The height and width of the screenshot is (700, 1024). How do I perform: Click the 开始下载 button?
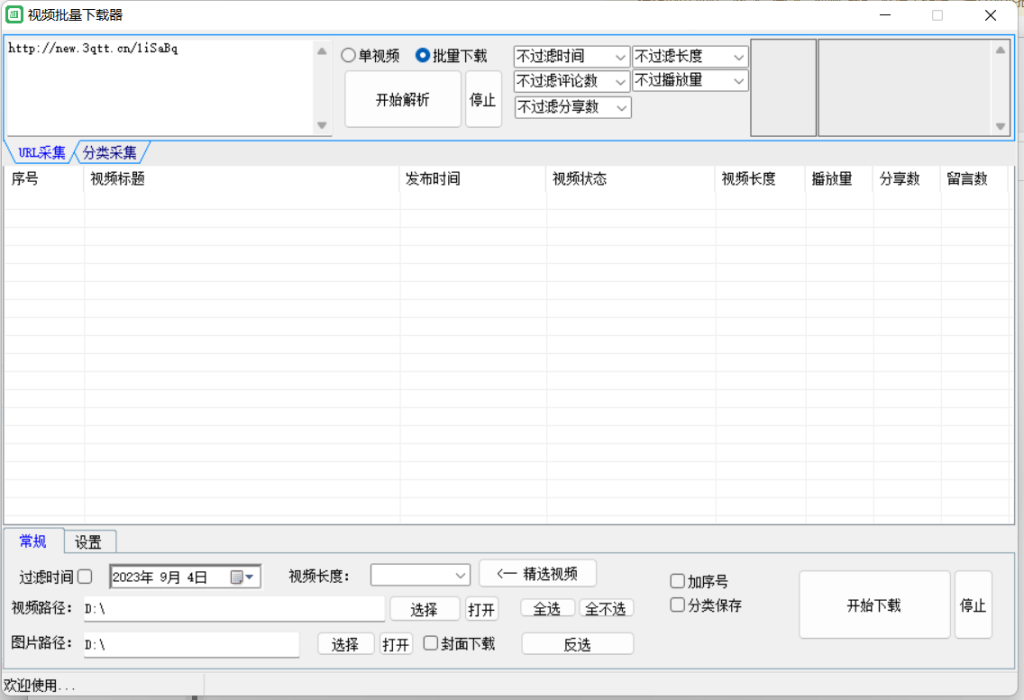click(x=873, y=605)
